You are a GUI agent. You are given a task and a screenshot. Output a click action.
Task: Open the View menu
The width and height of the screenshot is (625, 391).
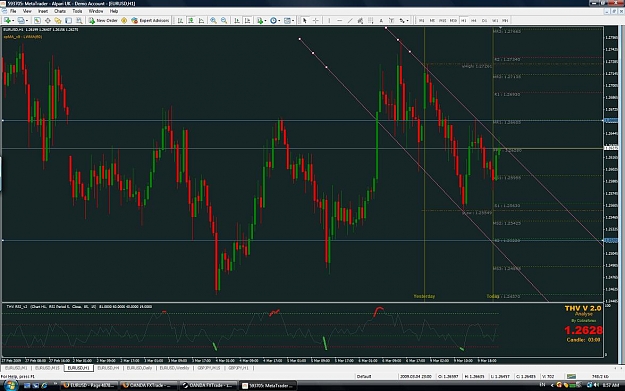tap(27, 11)
